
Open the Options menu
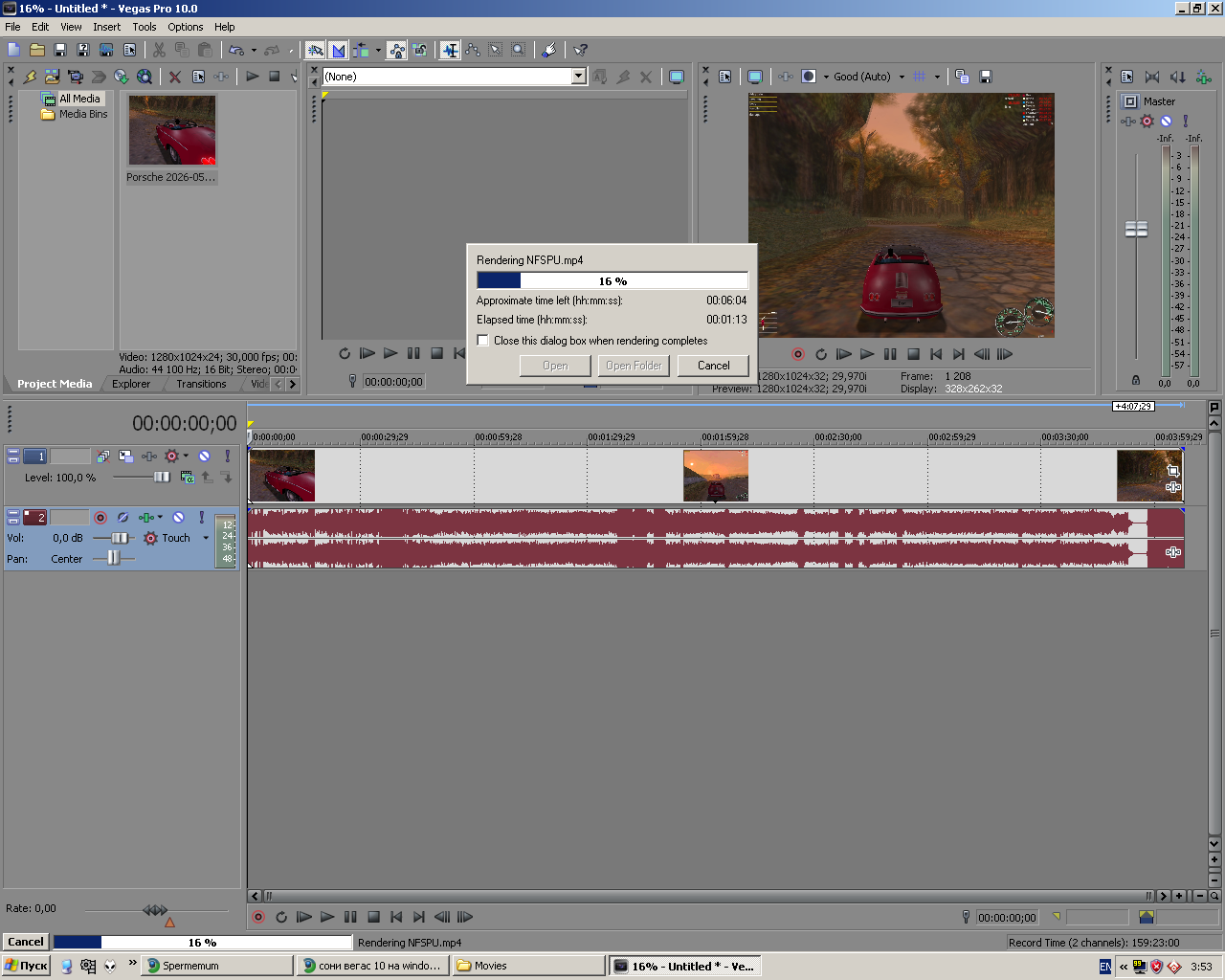coord(186,27)
